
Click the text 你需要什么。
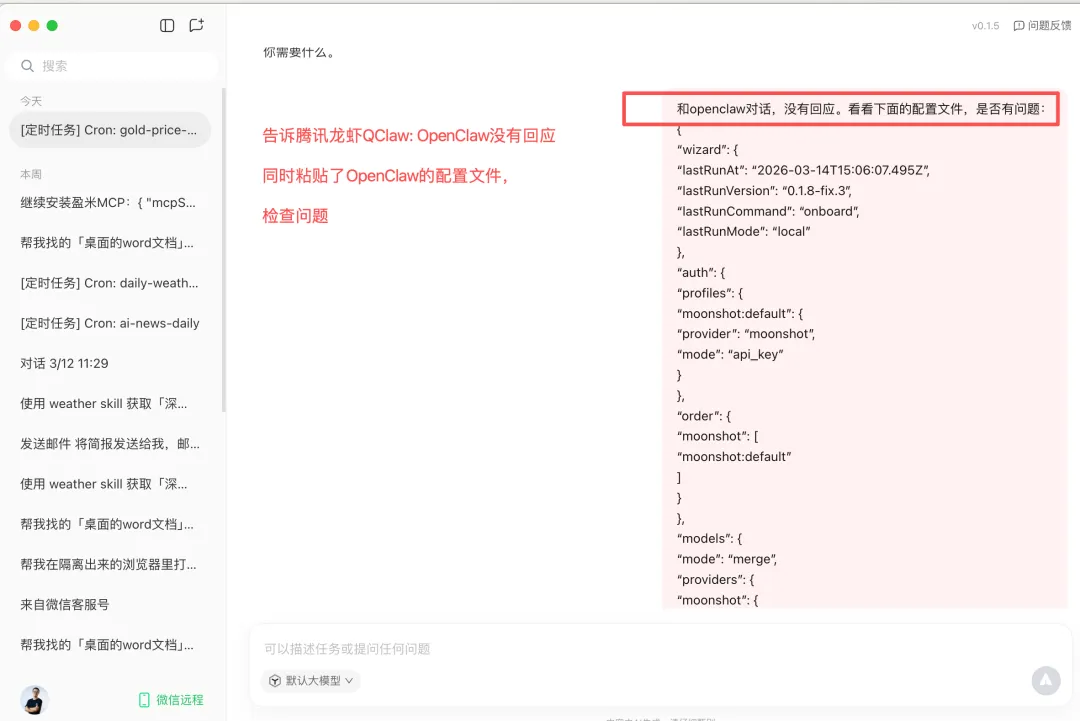pos(299,52)
